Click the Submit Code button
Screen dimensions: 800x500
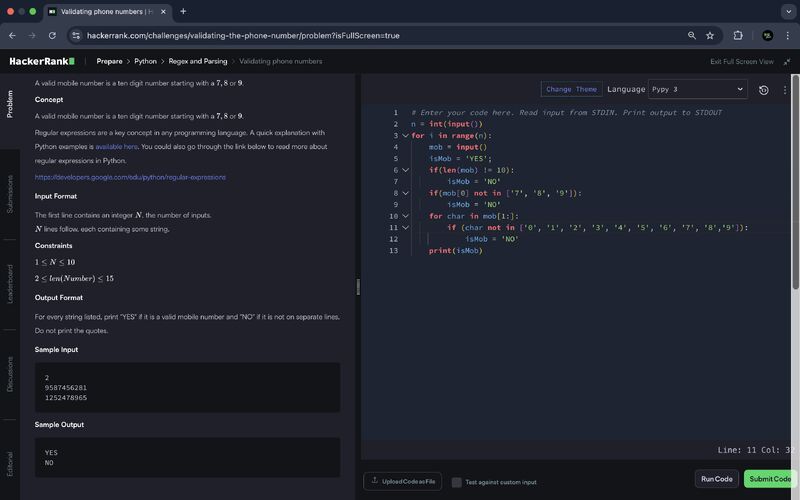tap(770, 479)
